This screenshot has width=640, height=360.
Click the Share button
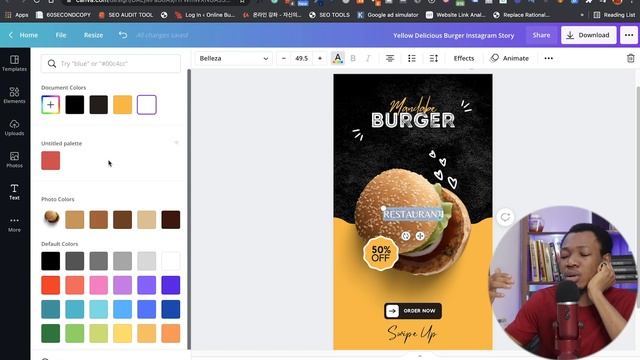[x=541, y=35]
